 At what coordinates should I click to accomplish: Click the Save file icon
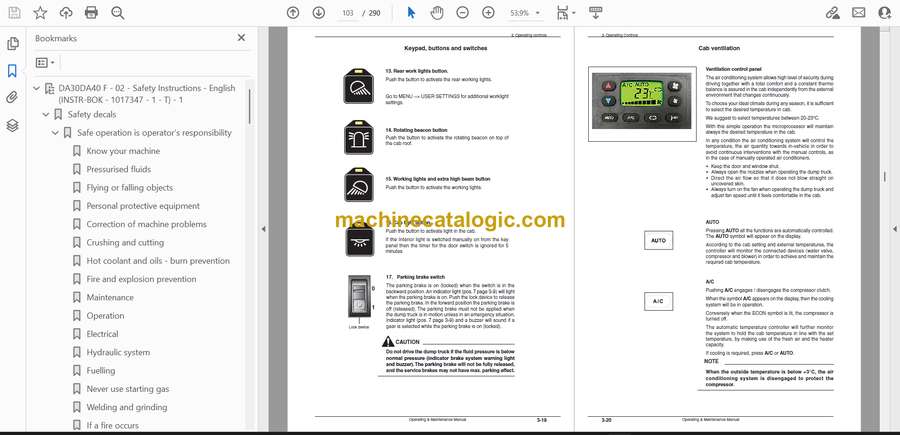tap(14, 13)
